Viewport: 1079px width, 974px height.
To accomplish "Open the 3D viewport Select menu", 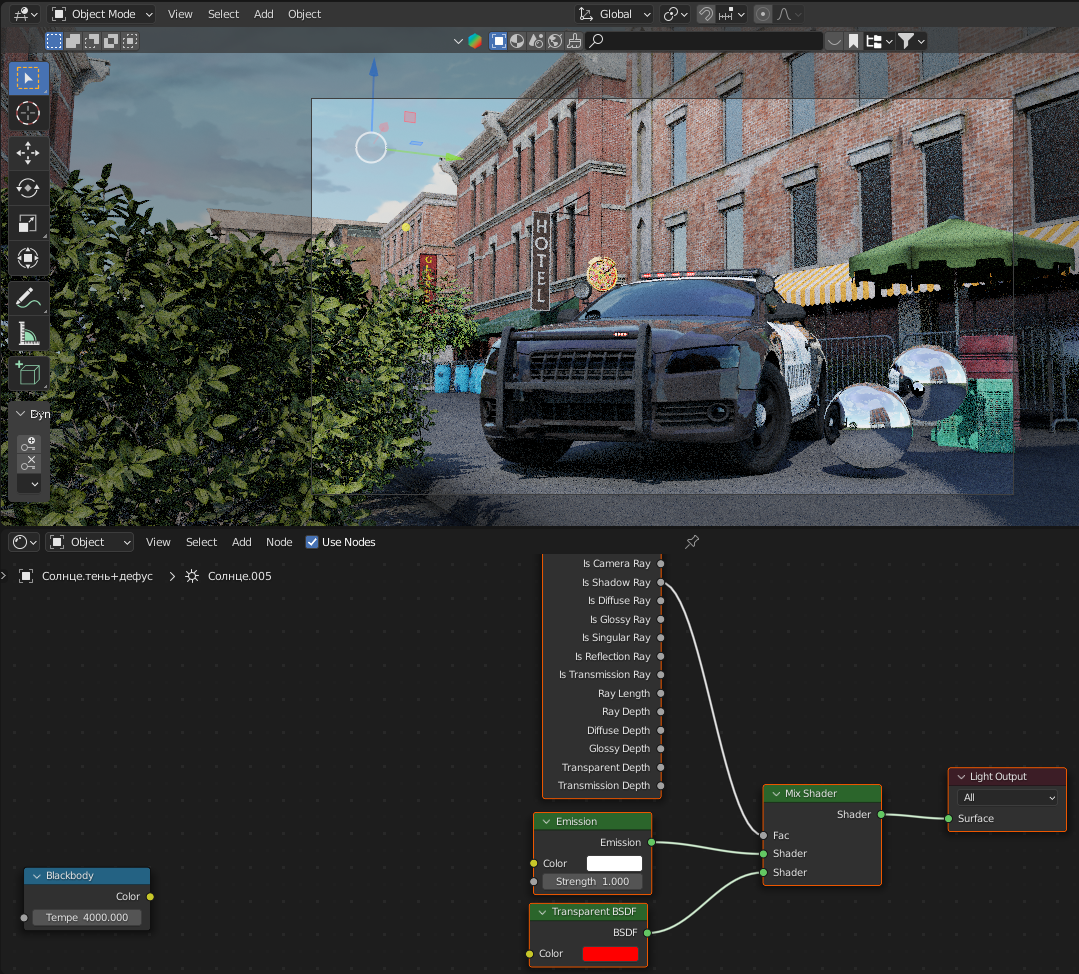I will coord(224,14).
